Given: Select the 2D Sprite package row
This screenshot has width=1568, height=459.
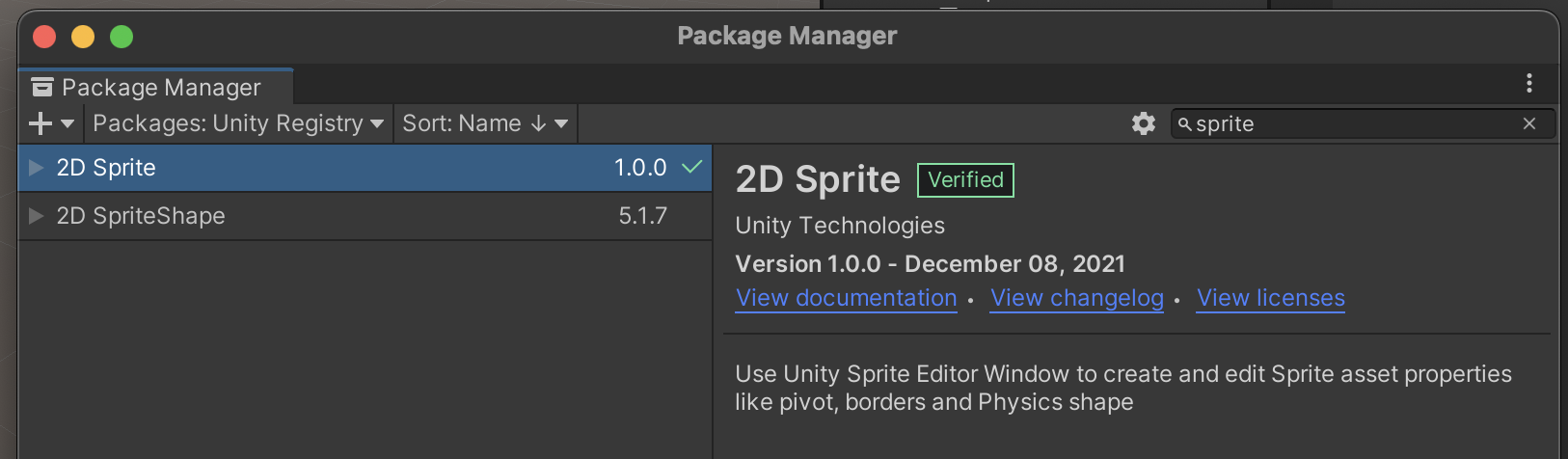Looking at the screenshot, I should coord(365,168).
